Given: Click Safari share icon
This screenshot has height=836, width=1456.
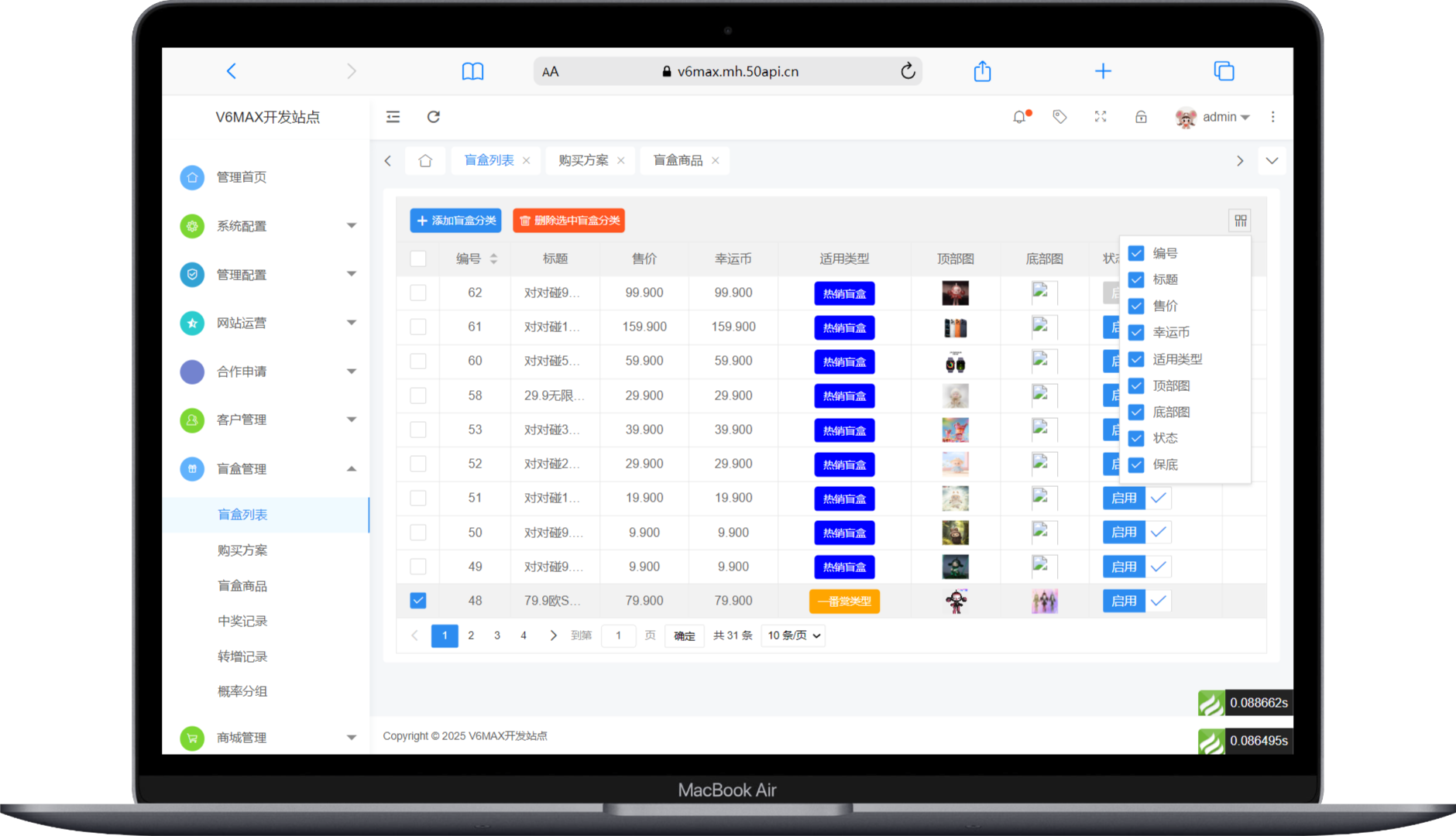Looking at the screenshot, I should [x=982, y=71].
